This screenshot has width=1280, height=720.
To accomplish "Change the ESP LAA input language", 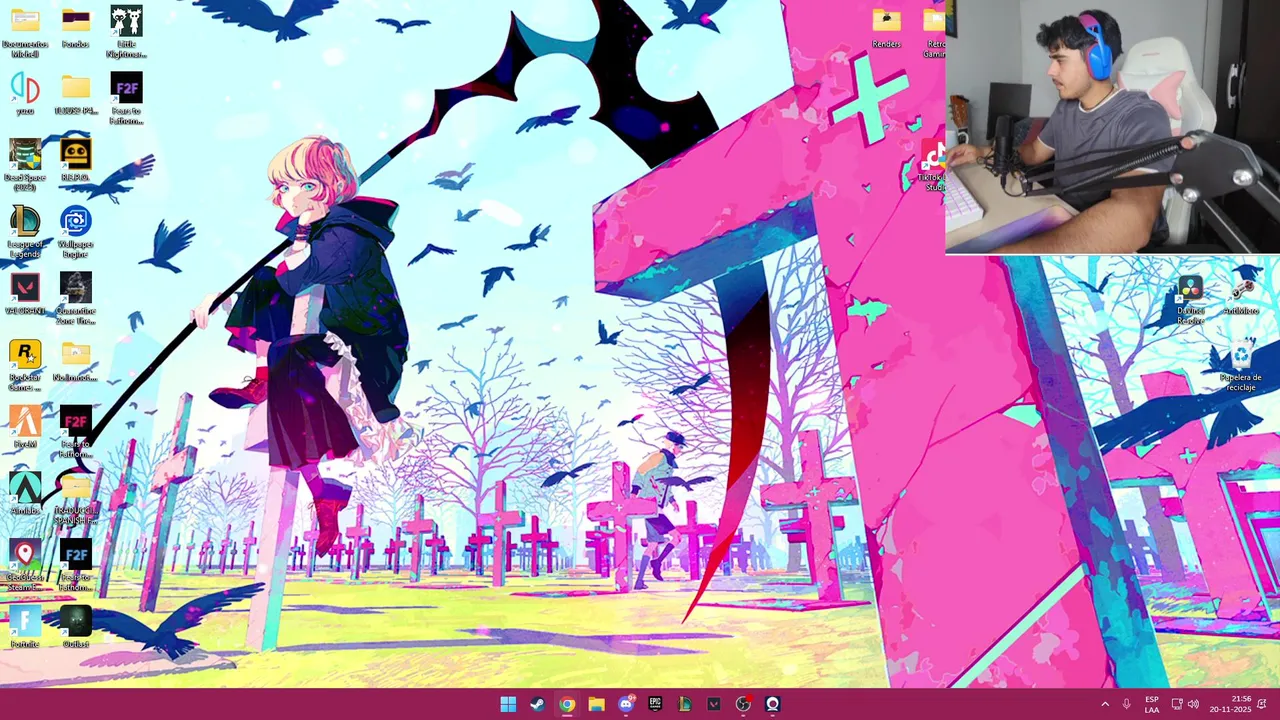I will [x=1152, y=704].
